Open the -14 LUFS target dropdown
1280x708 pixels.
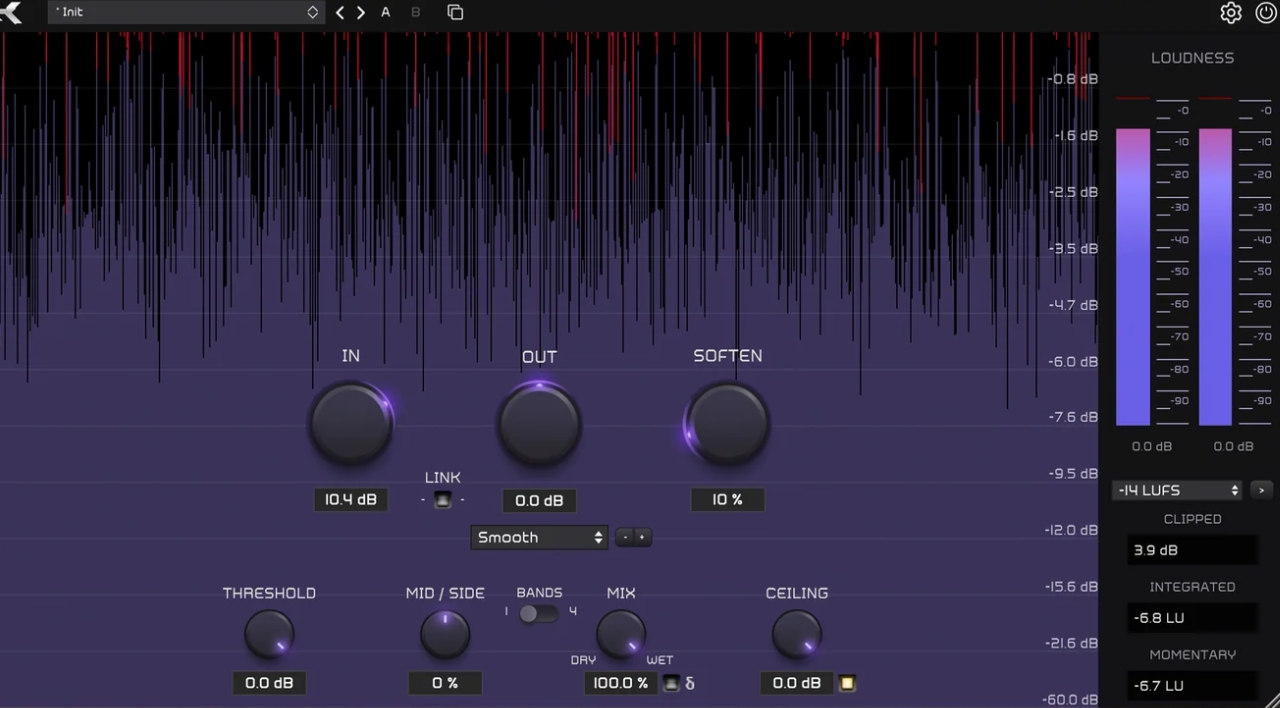[1177, 490]
